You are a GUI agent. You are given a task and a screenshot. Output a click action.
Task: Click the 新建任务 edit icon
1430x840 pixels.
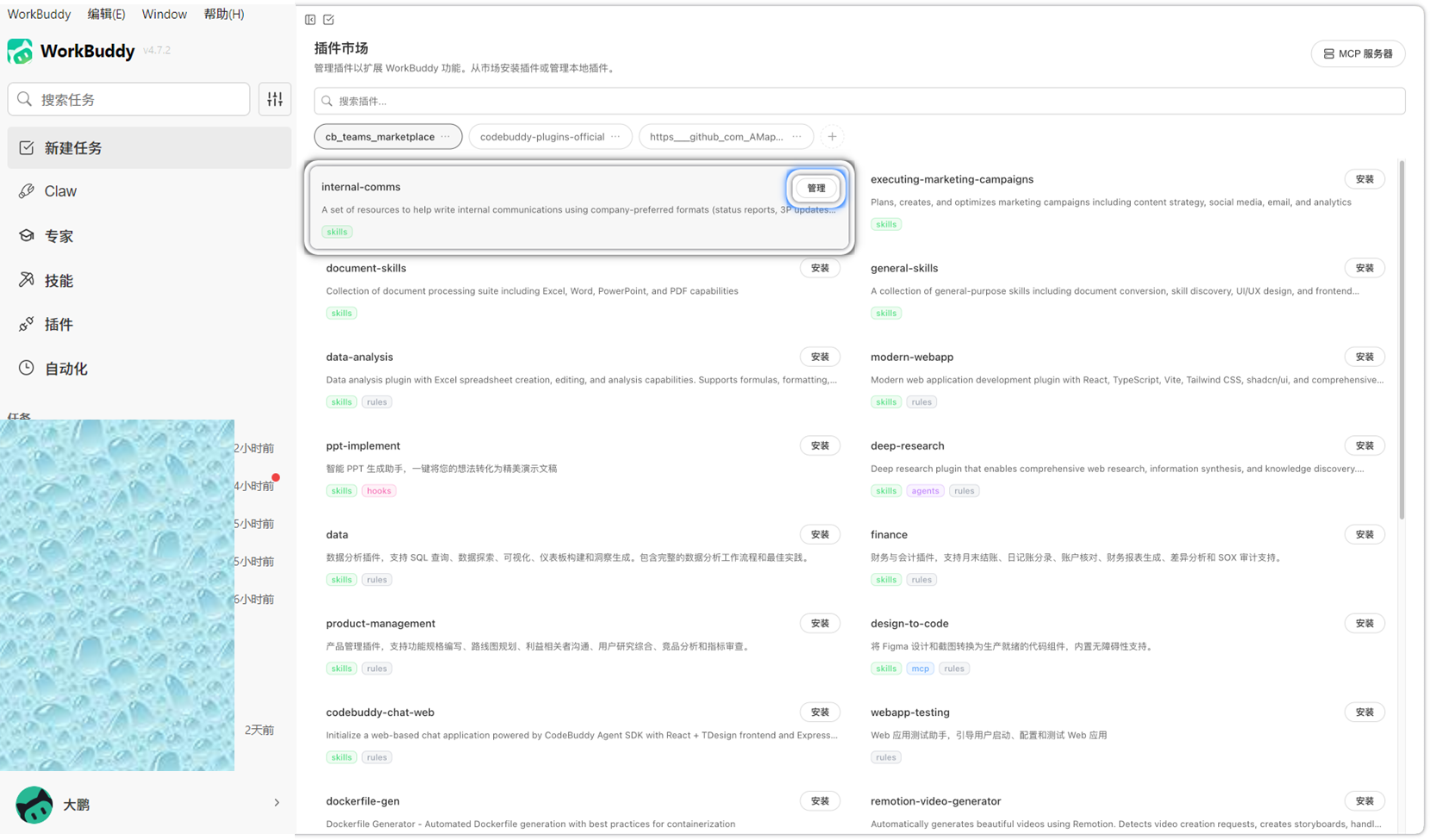(x=27, y=148)
